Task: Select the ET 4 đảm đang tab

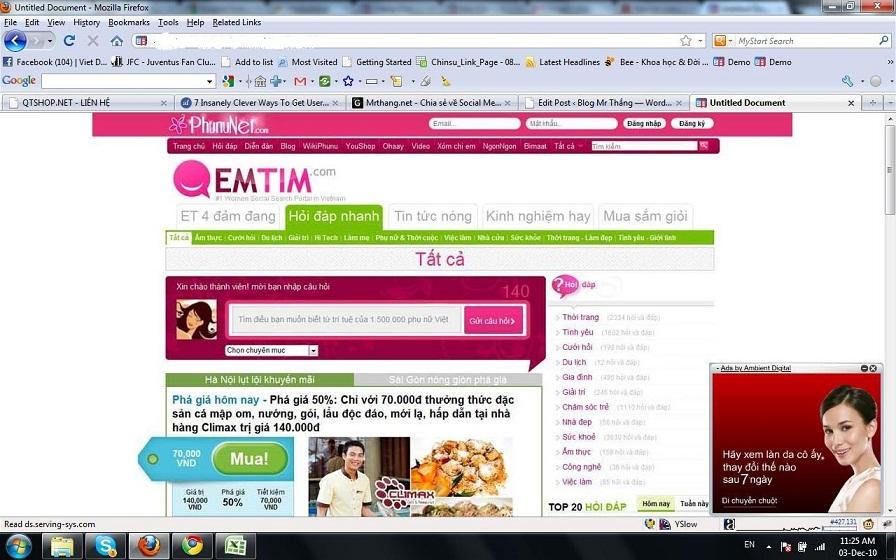Action: click(x=228, y=216)
